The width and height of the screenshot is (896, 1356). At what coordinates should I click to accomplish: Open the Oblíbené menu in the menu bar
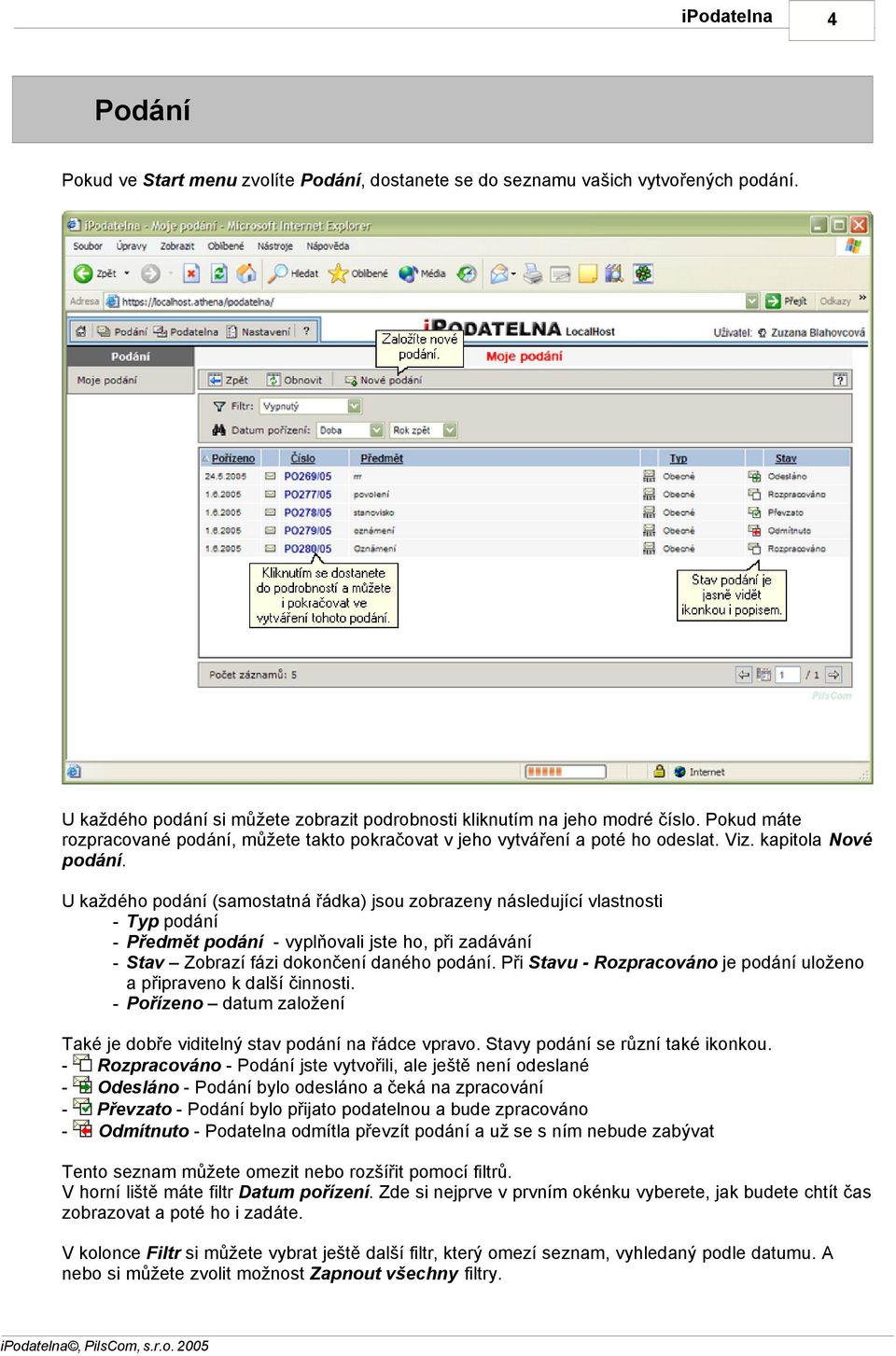[226, 246]
